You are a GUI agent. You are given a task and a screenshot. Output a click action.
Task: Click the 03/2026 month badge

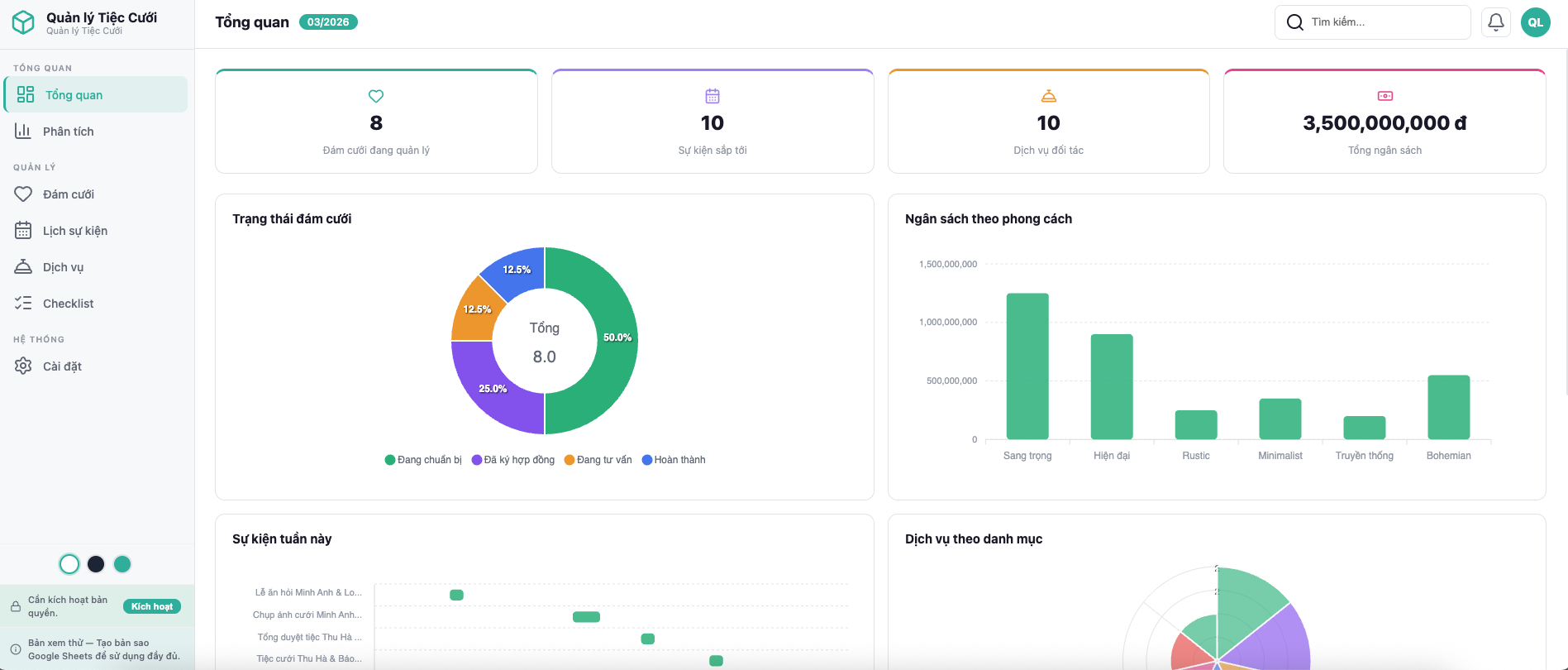click(328, 22)
